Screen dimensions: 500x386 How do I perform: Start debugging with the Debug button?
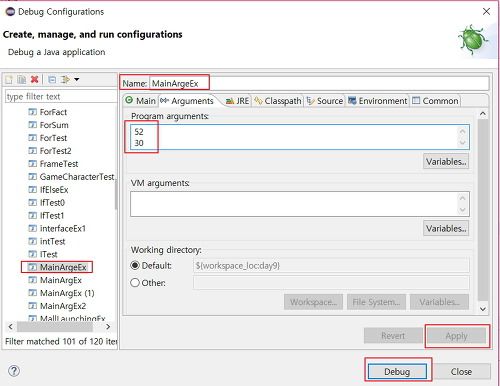coord(397,371)
